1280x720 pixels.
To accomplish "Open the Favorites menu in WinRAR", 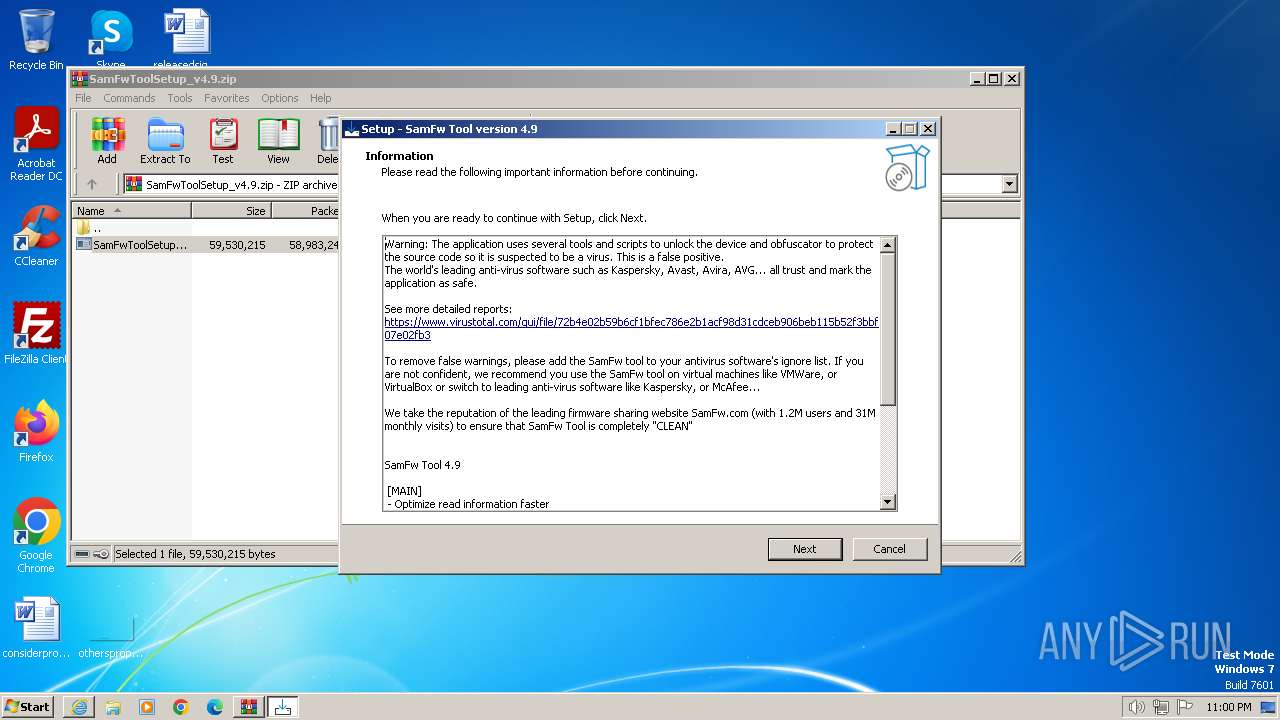I will 227,98.
